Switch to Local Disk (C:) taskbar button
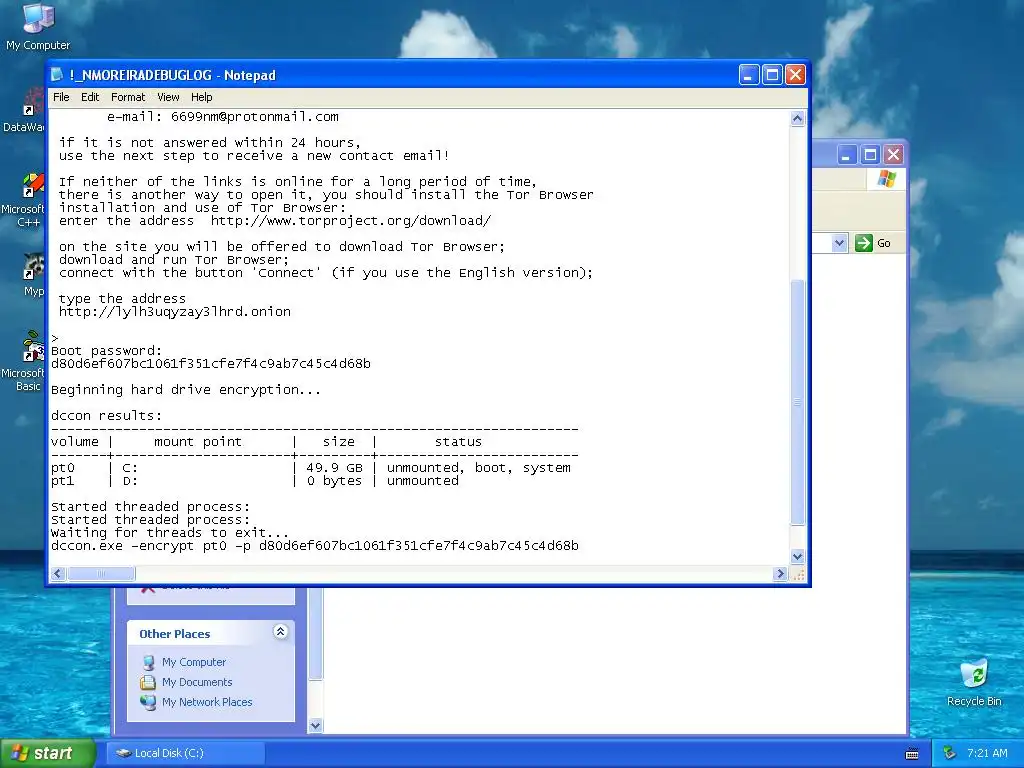 click(185, 753)
